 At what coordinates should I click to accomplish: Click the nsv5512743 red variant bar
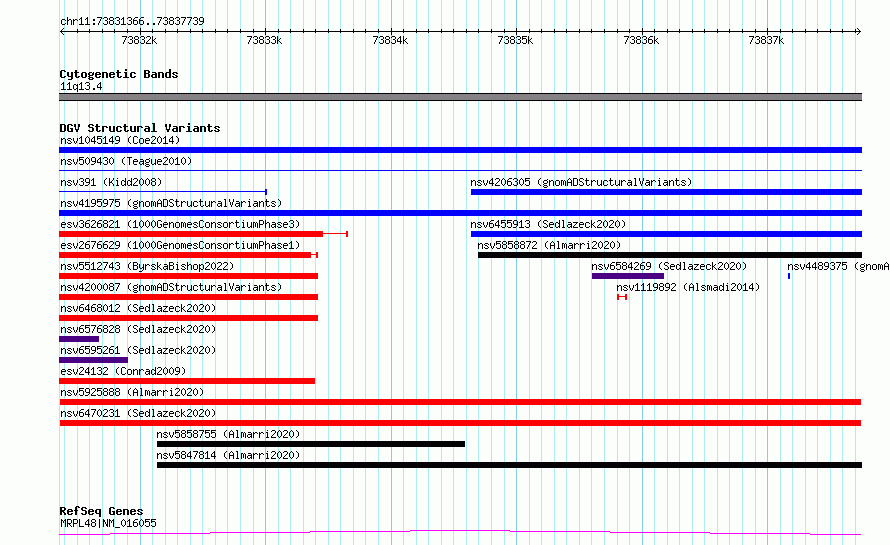coord(188,276)
